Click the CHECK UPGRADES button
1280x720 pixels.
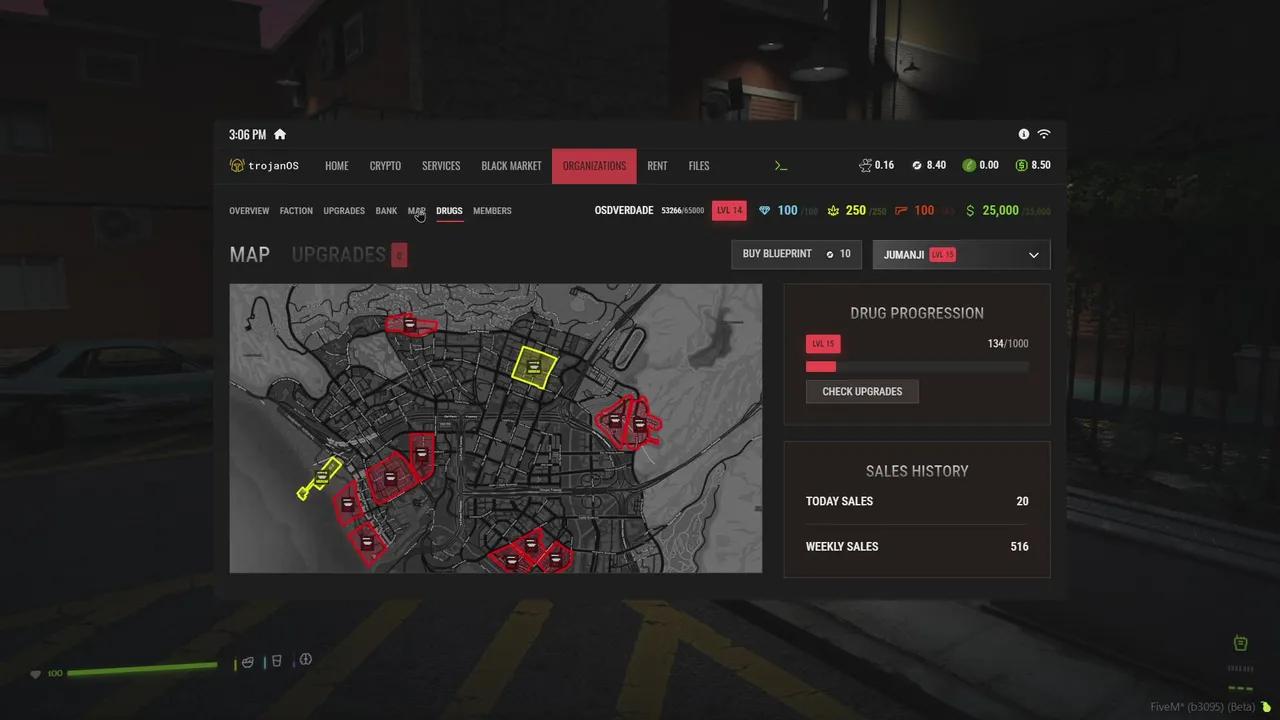(862, 392)
